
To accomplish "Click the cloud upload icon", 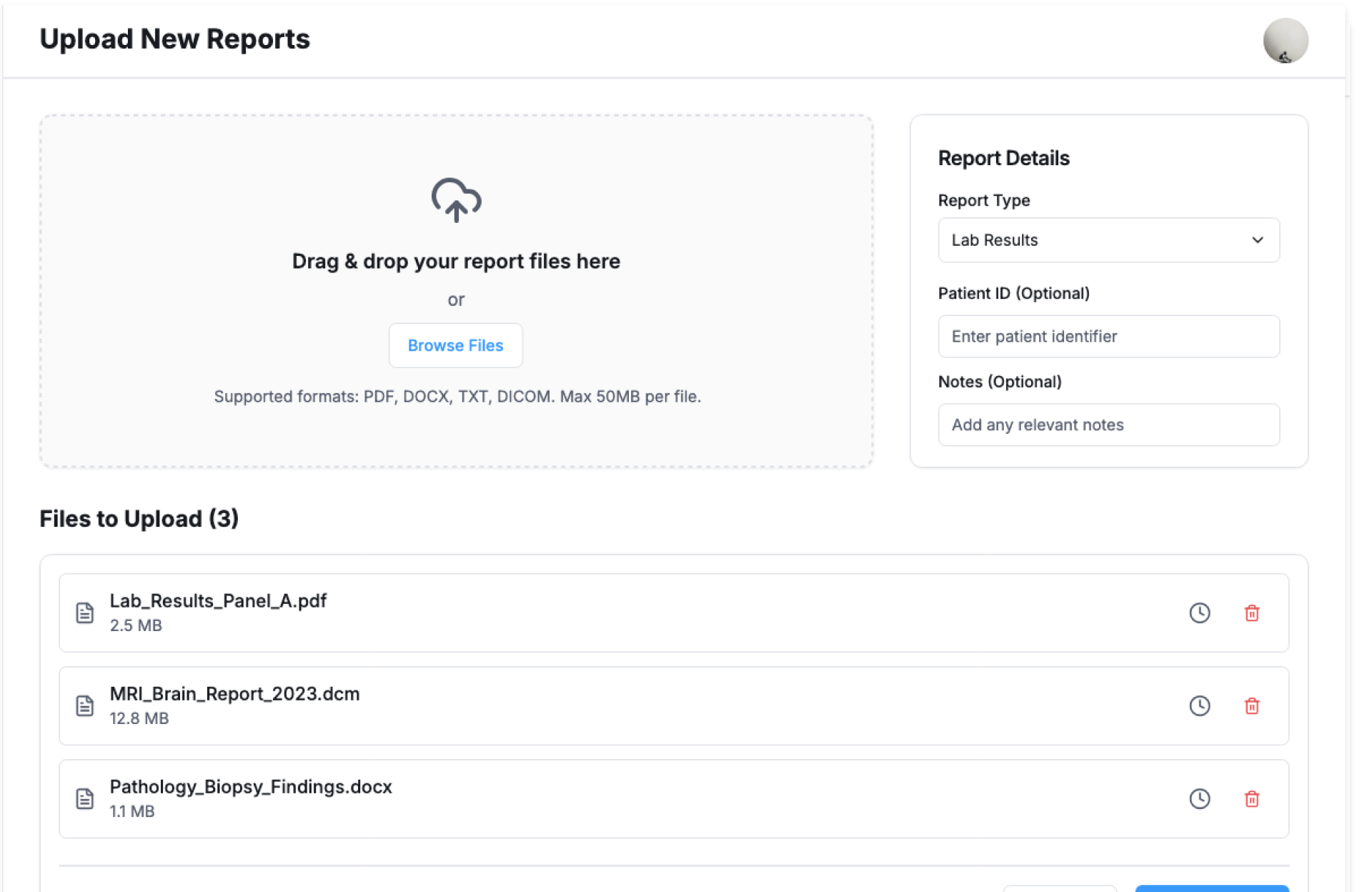I will 456,199.
